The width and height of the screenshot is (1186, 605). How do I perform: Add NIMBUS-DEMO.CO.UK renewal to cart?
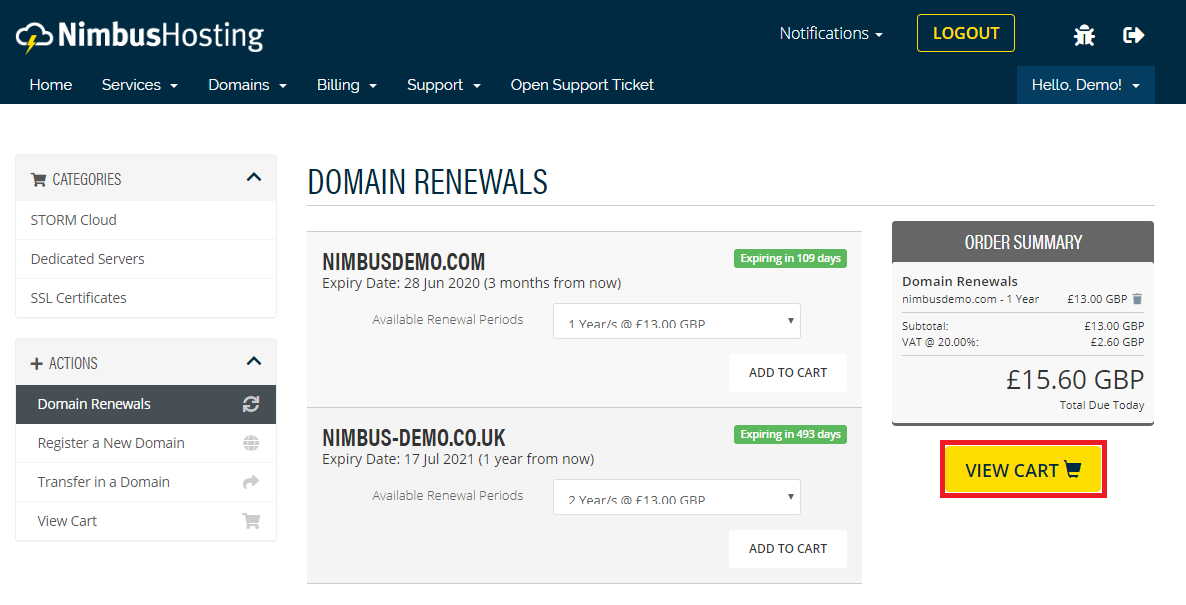click(x=788, y=549)
